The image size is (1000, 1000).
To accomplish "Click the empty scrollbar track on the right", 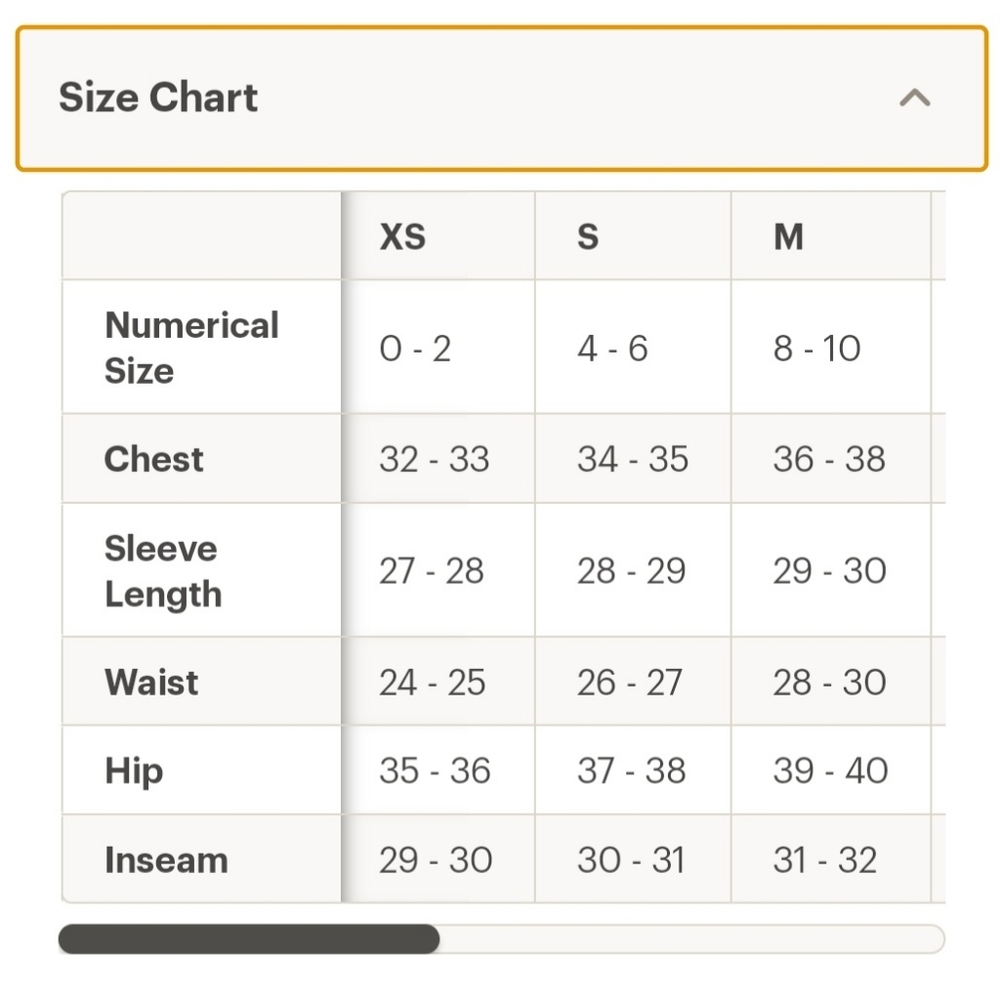I will pos(692,939).
